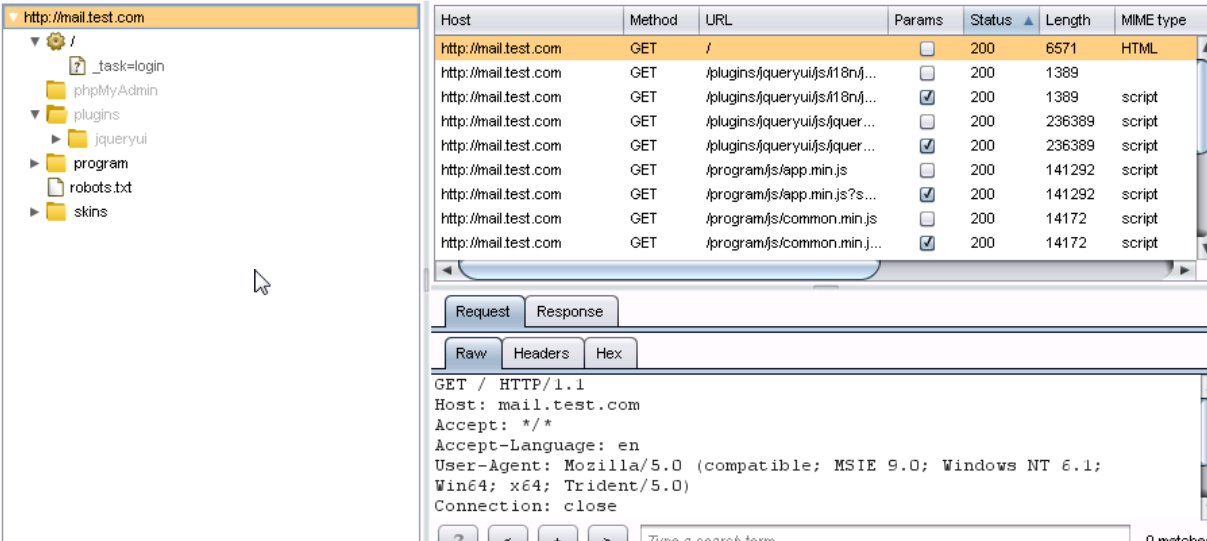This screenshot has height=541, width=1207.
Task: Sort table by Status column
Action: [1000, 20]
